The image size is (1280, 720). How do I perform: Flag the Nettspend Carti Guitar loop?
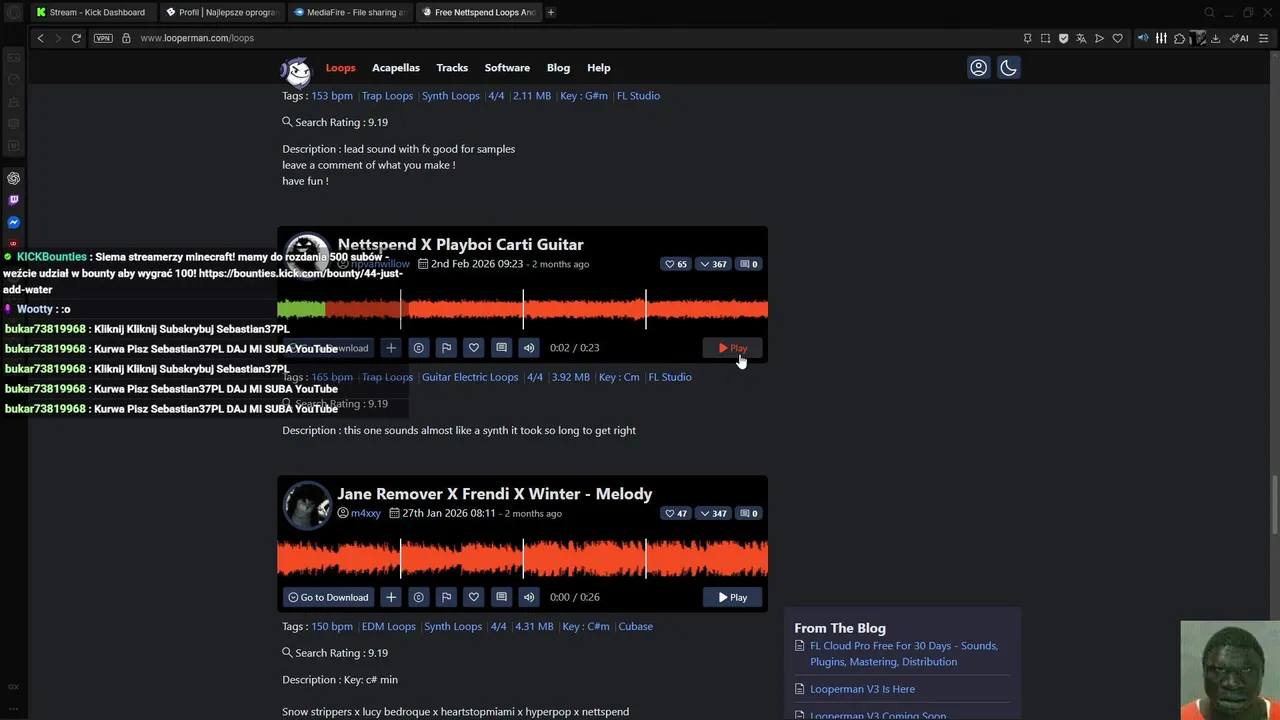tap(446, 348)
